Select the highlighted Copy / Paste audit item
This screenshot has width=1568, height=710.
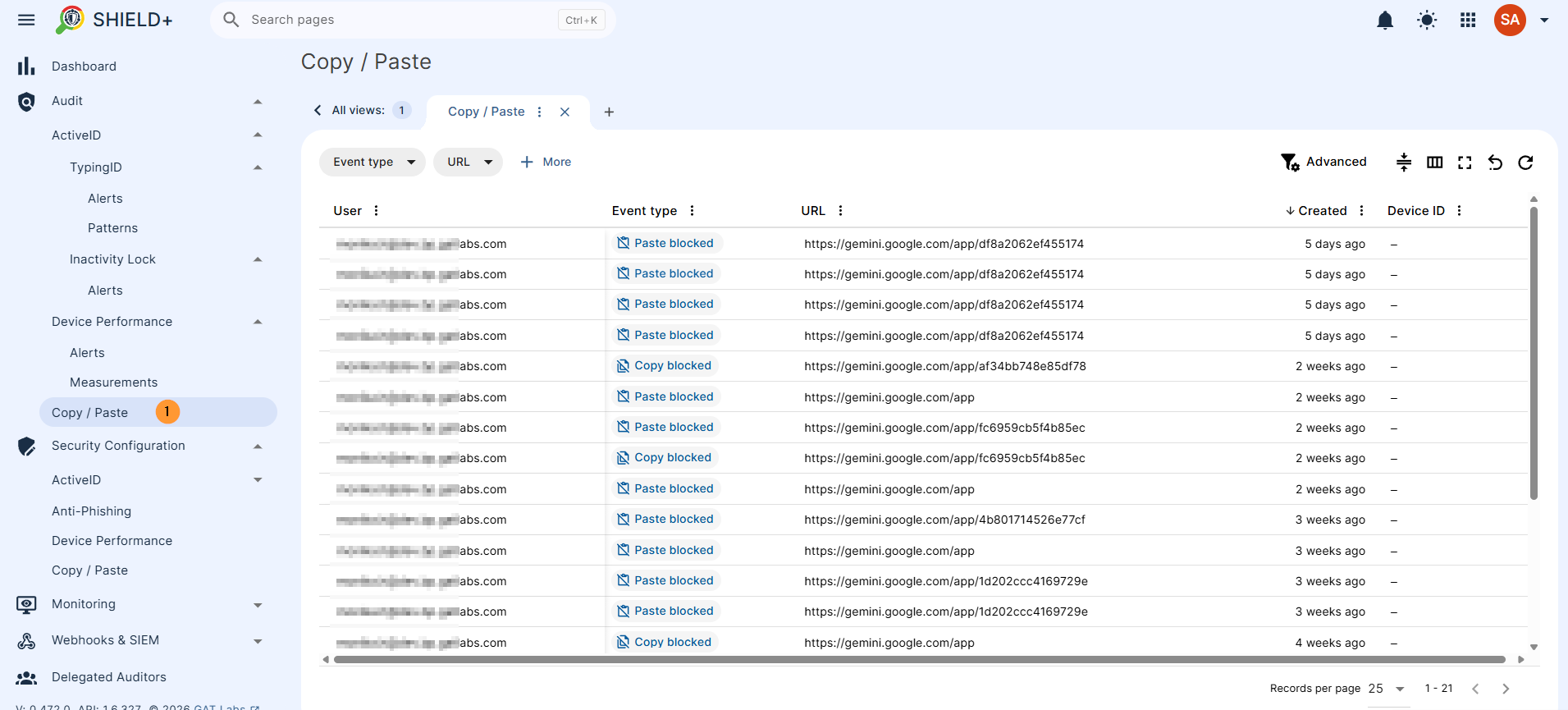tap(158, 412)
